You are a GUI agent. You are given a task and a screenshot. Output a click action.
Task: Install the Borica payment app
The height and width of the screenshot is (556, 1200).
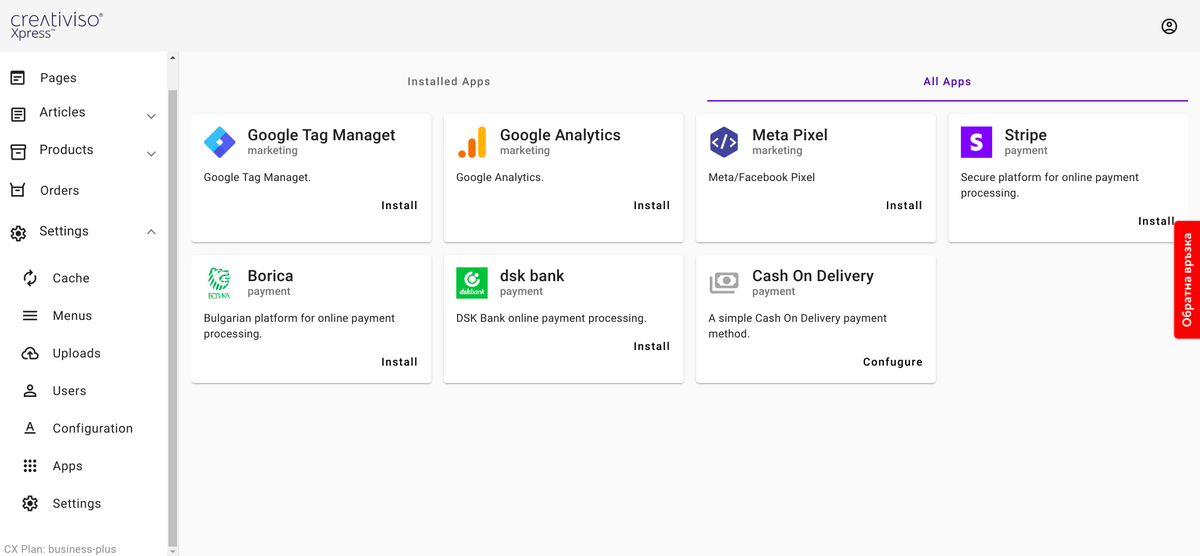pyautogui.click(x=399, y=362)
